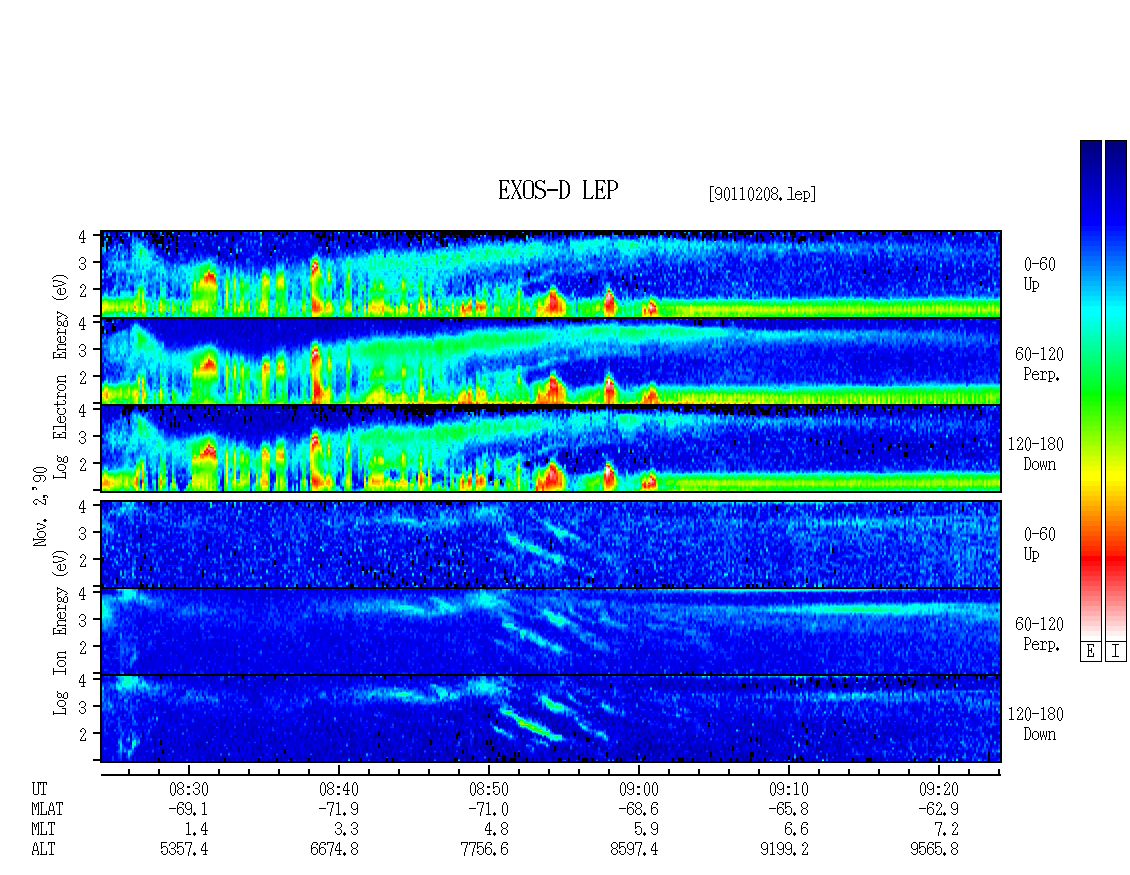Click the EXOS-D LEP plot title
Image resolution: width=1130 pixels, height=875 pixels.
pos(558,190)
